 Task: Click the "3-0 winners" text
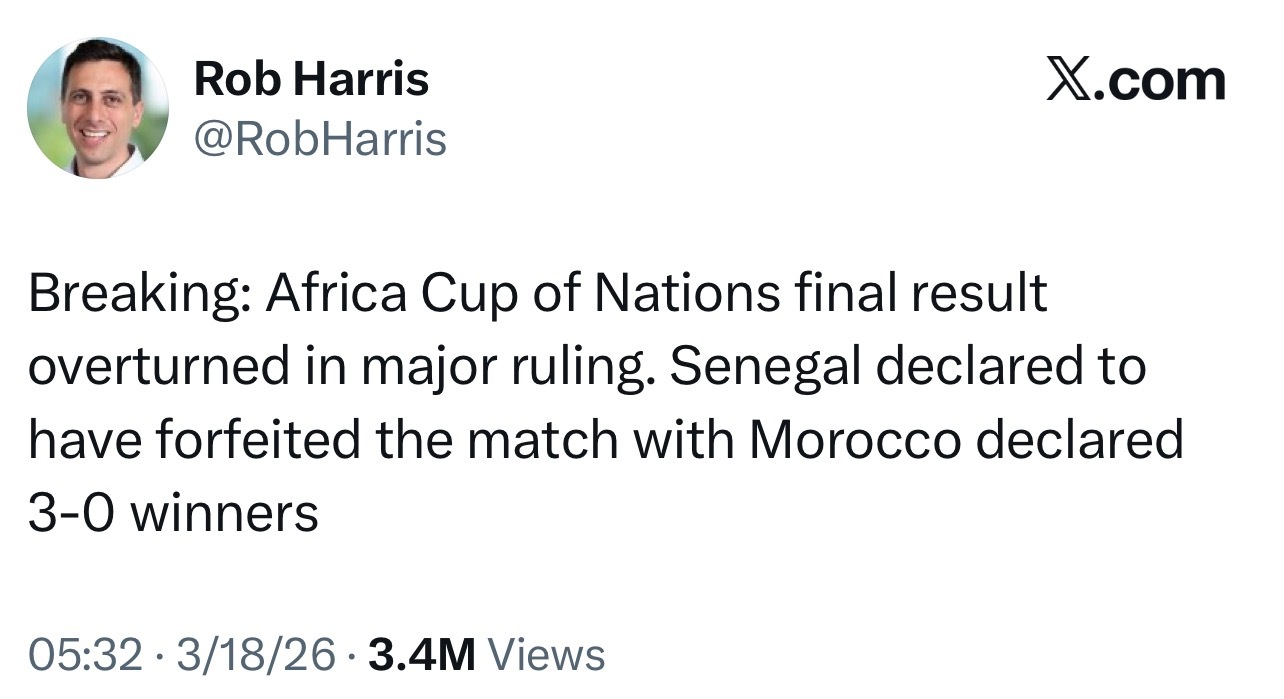point(173,514)
